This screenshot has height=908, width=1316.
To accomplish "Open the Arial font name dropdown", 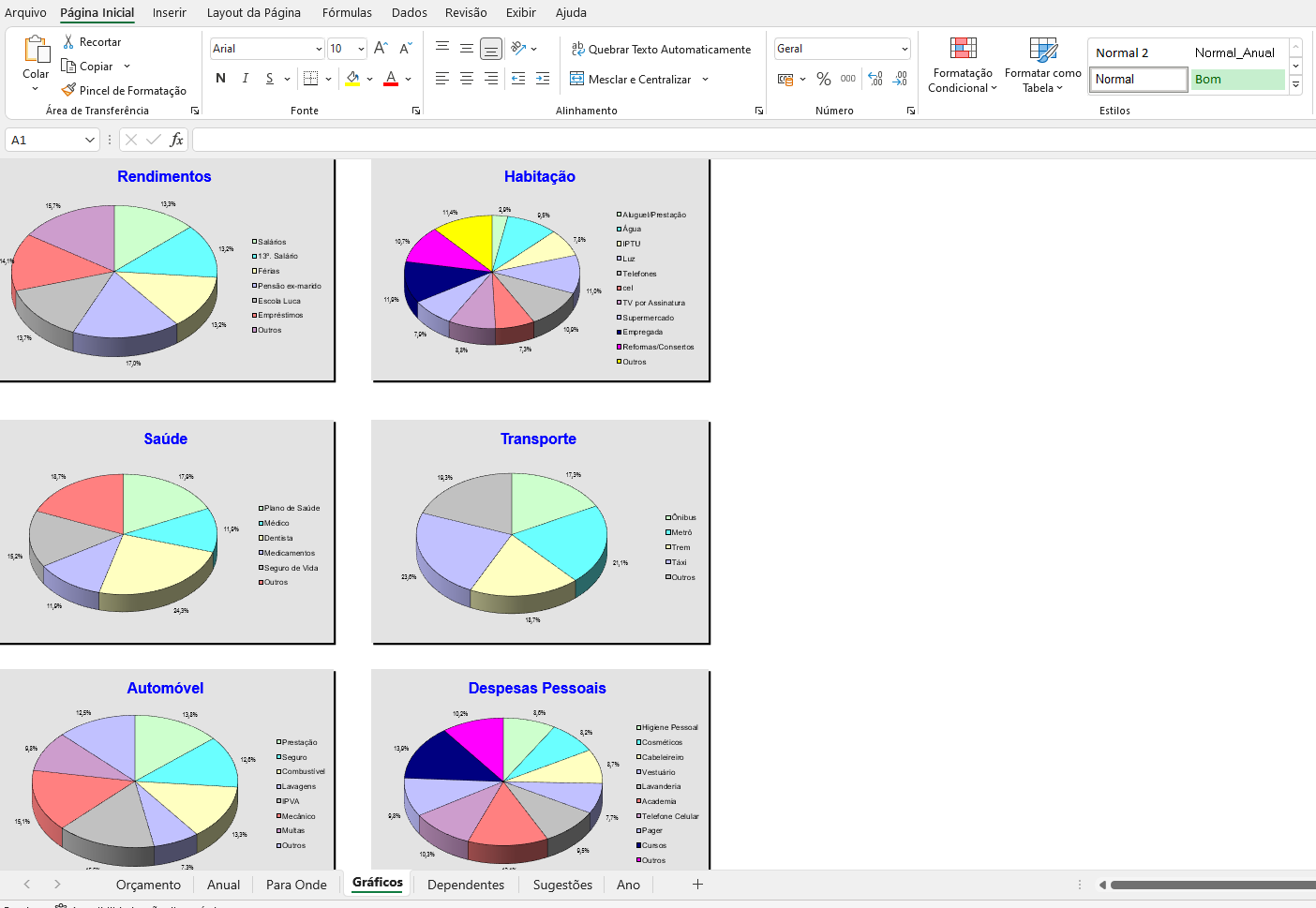I will (x=319, y=49).
